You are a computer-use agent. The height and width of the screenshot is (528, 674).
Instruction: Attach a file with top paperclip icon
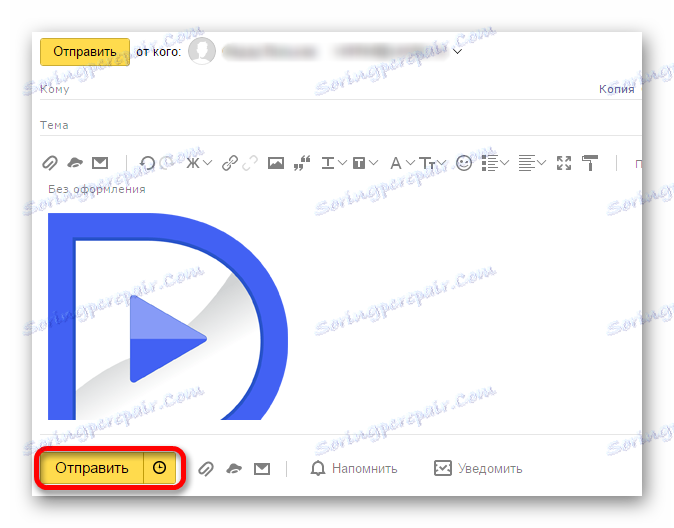point(50,163)
